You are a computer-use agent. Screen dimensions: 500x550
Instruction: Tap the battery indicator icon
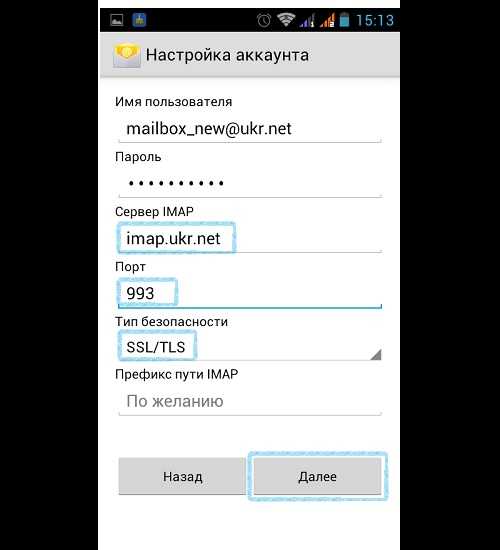pos(345,20)
